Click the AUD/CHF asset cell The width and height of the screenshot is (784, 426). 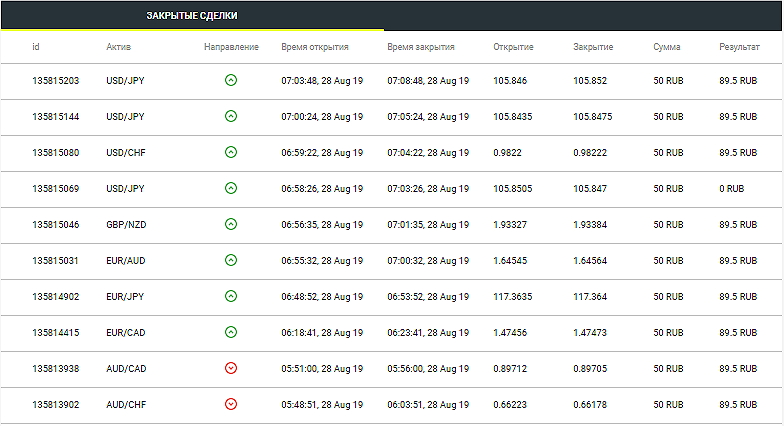click(126, 404)
